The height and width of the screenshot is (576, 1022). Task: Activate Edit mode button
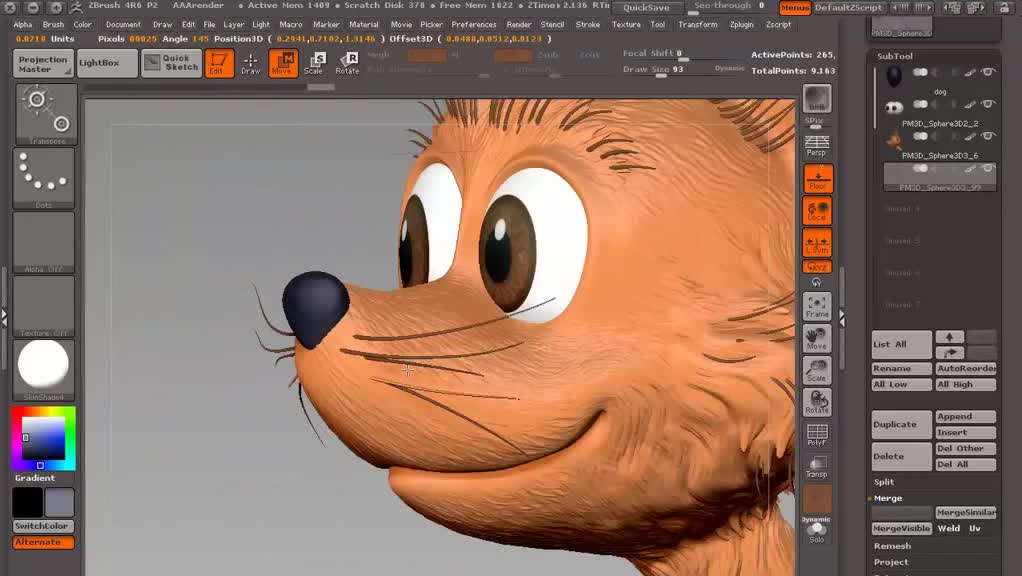pos(219,63)
